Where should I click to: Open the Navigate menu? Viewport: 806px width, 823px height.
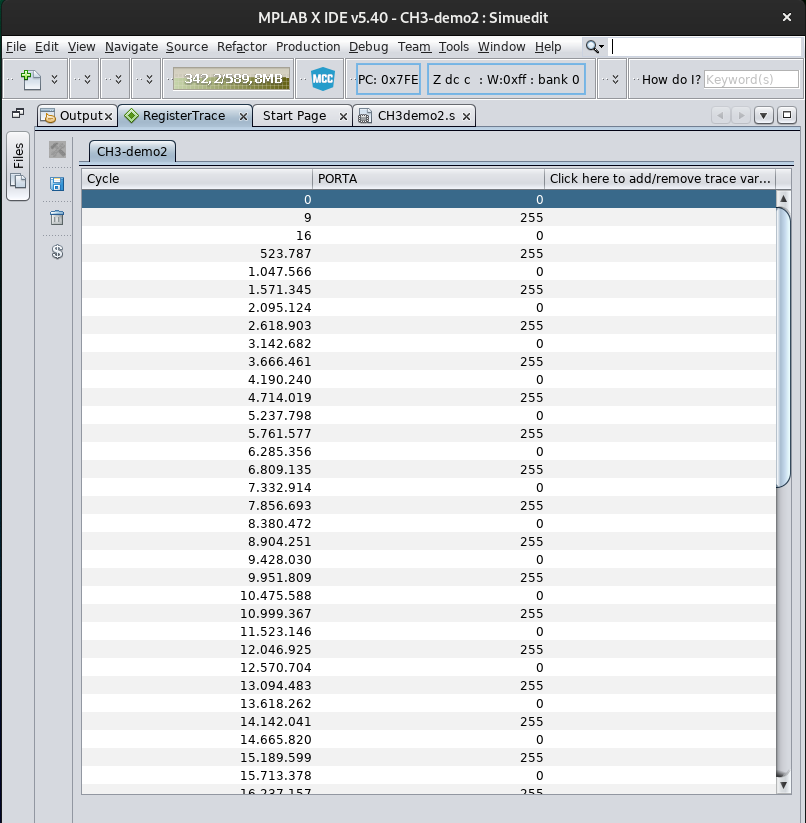pyautogui.click(x=131, y=47)
